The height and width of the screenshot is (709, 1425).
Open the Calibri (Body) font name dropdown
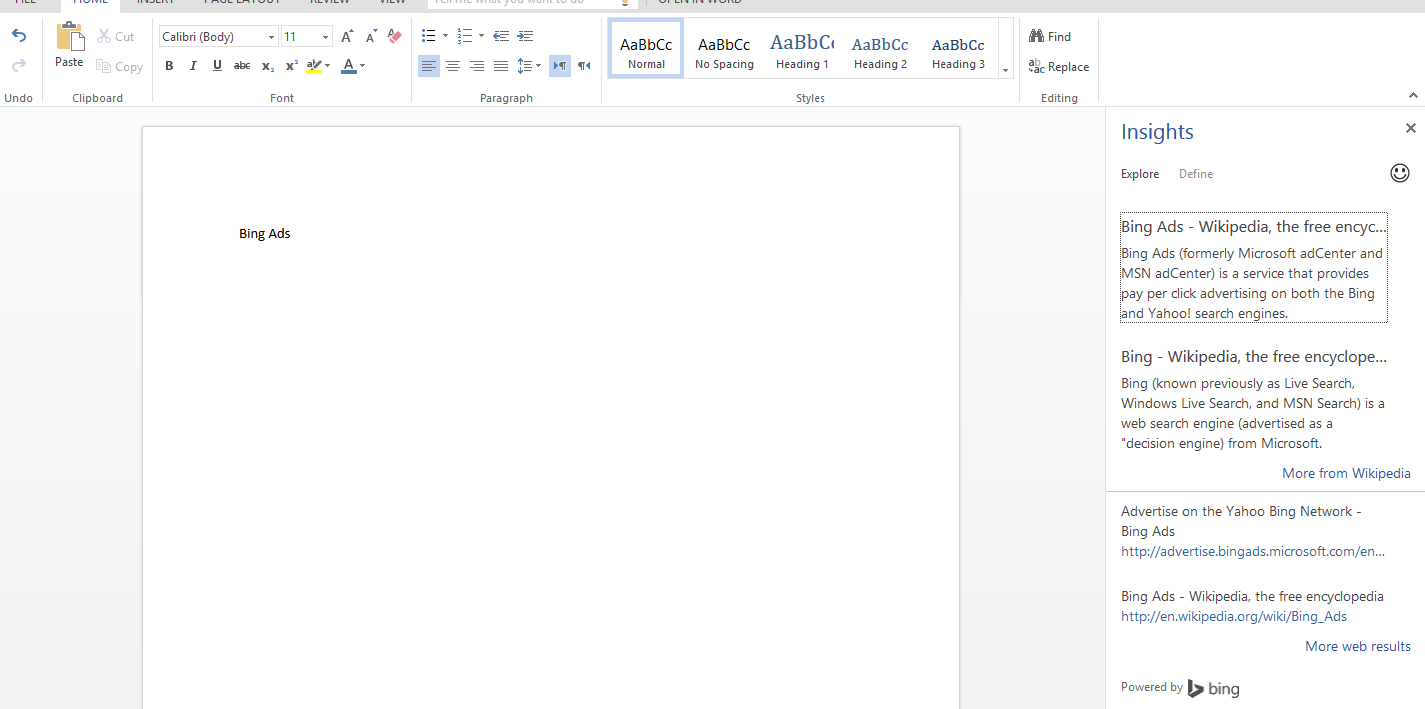[271, 37]
